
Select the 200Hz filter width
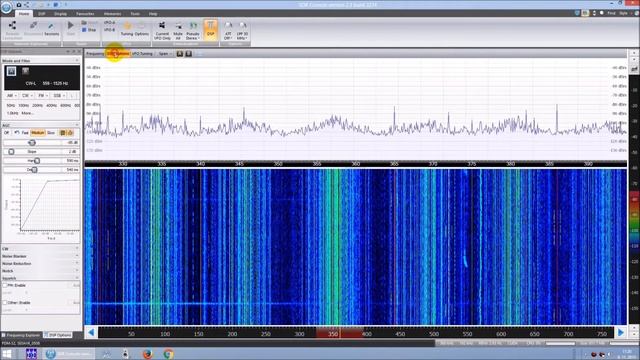pyautogui.click(x=38, y=105)
